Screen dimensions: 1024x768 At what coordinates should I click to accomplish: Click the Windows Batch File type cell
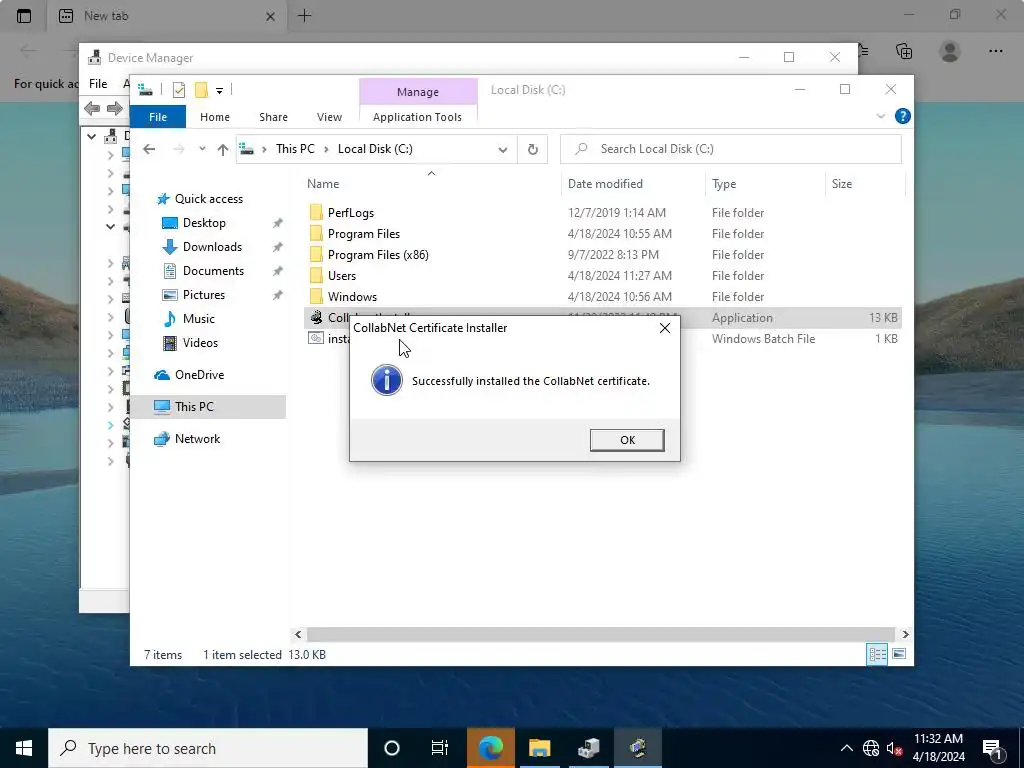coord(763,339)
